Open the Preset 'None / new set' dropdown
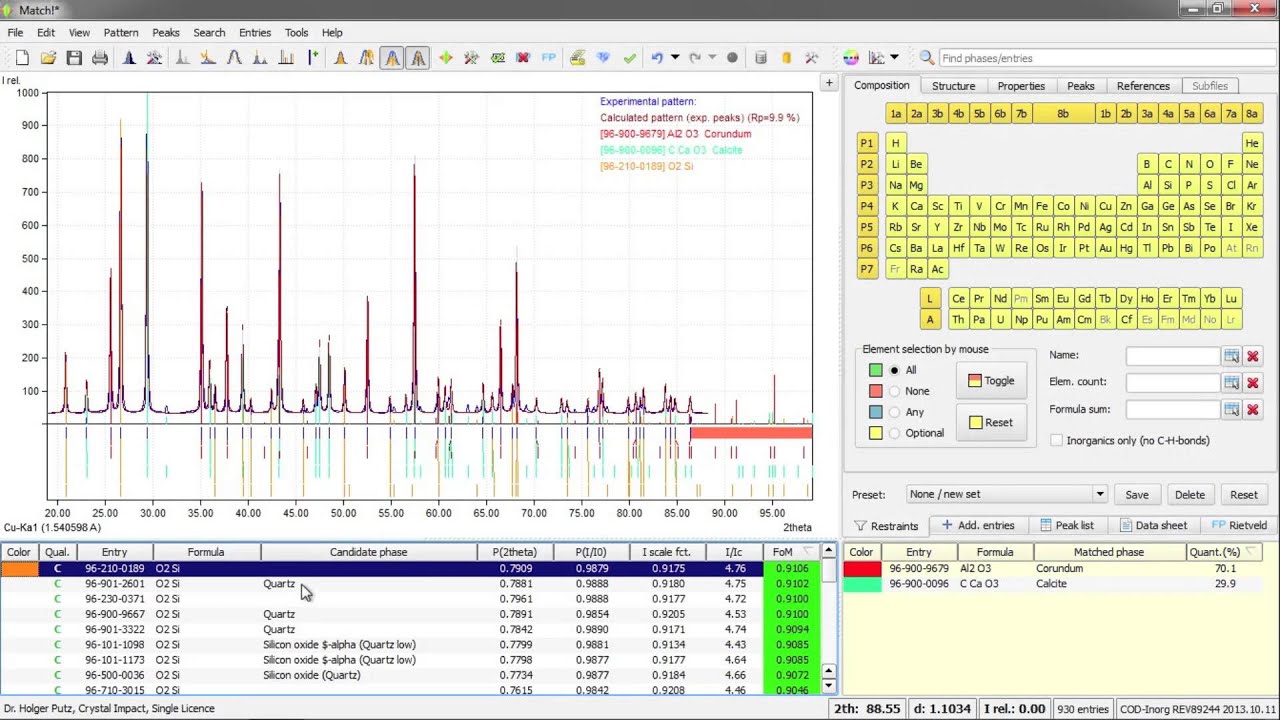This screenshot has width=1280, height=720. pyautogui.click(x=1006, y=494)
